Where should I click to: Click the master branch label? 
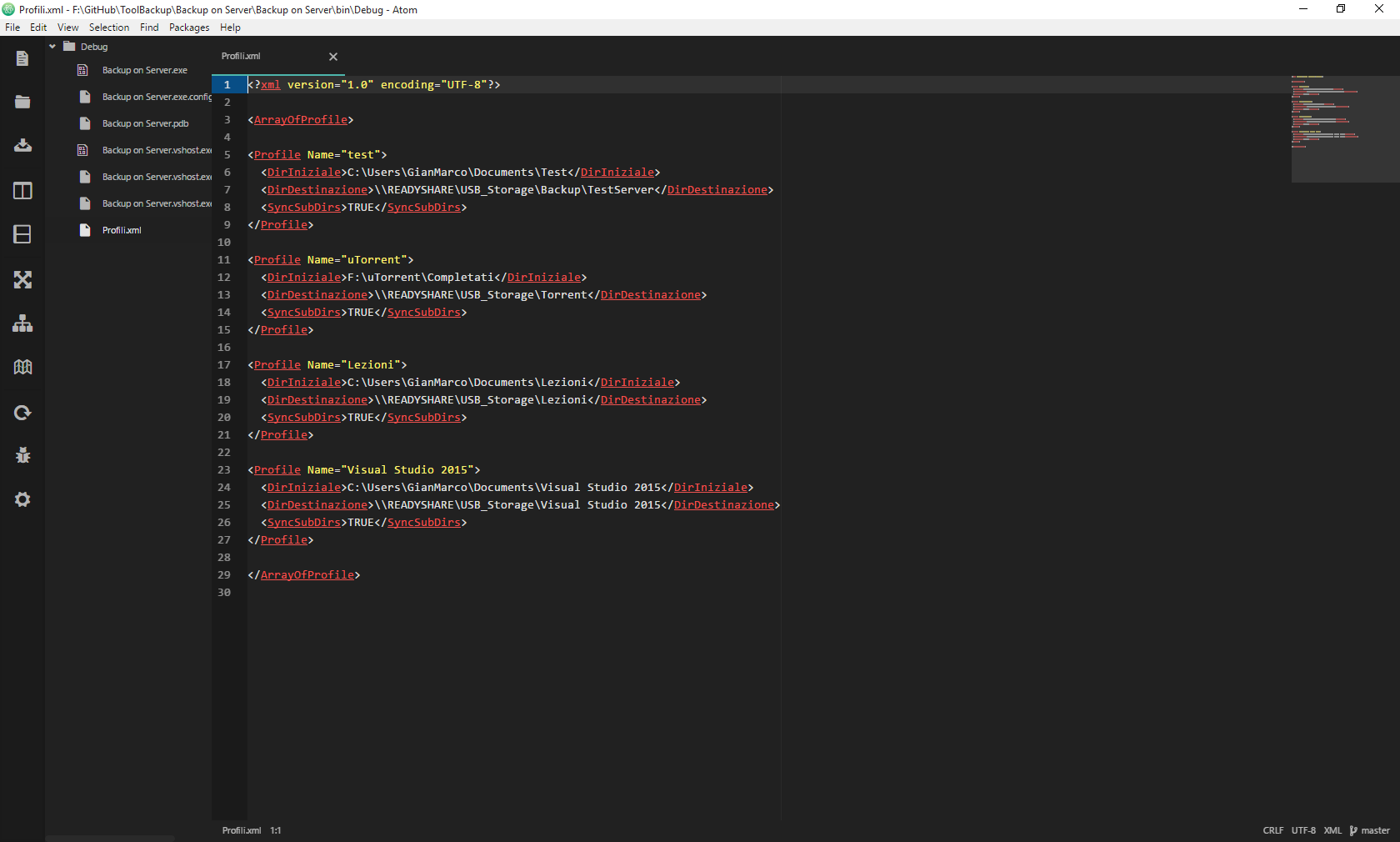point(1375,830)
